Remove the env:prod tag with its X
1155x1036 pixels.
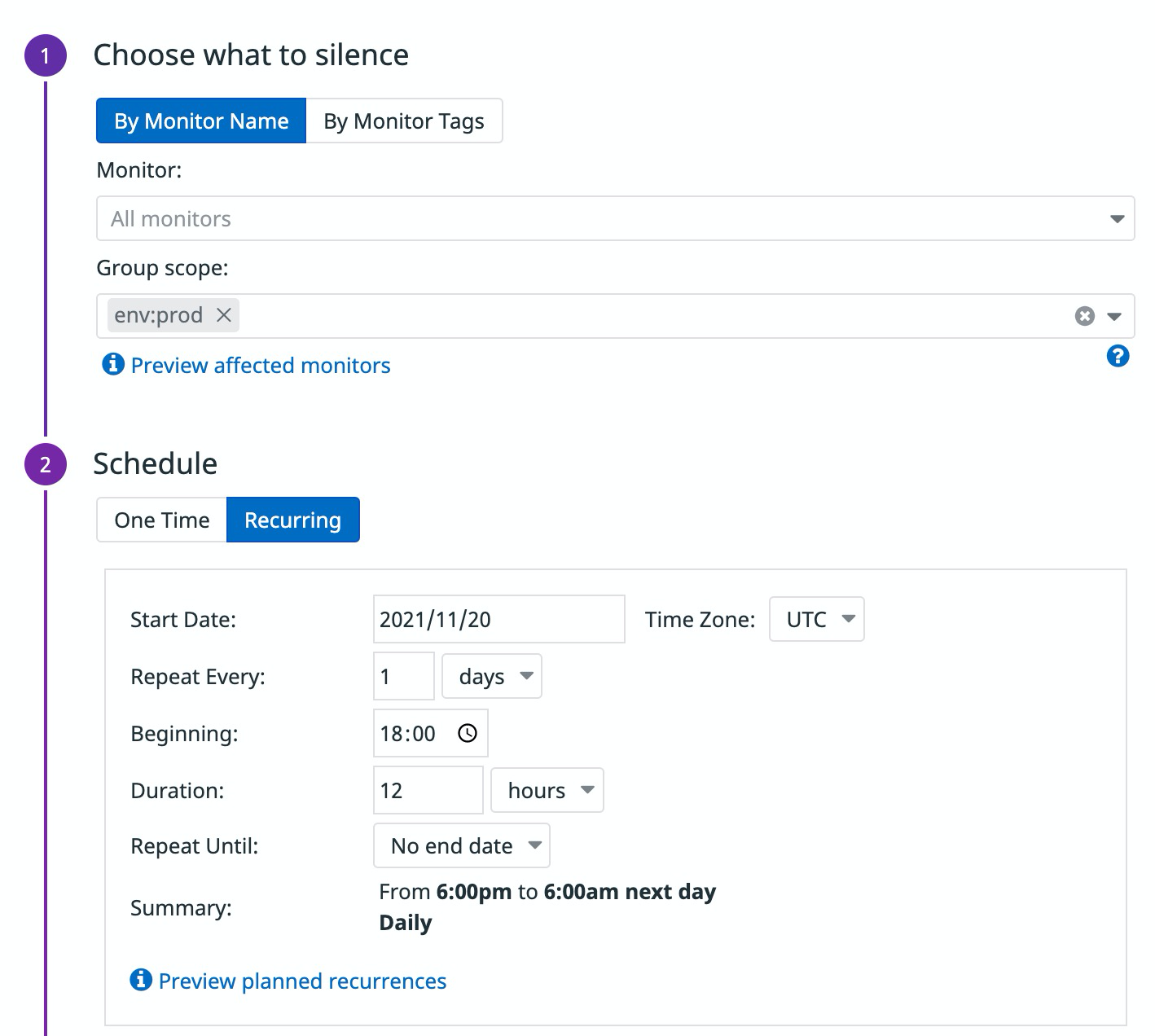point(224,315)
